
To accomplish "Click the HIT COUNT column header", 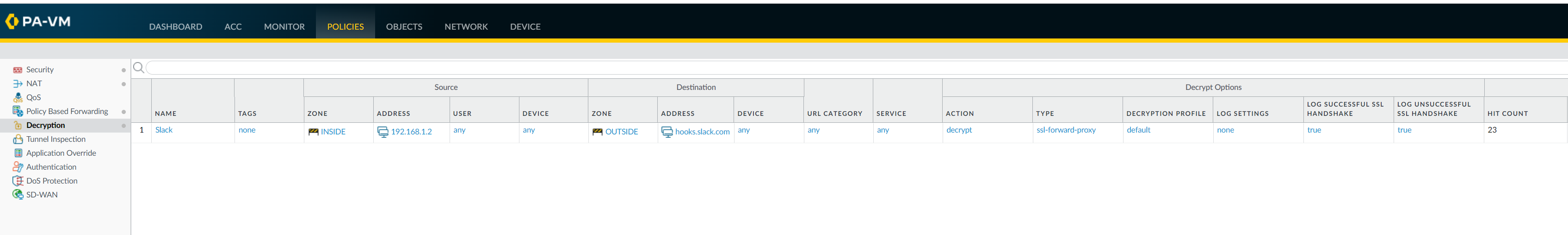I will 1507,114.
